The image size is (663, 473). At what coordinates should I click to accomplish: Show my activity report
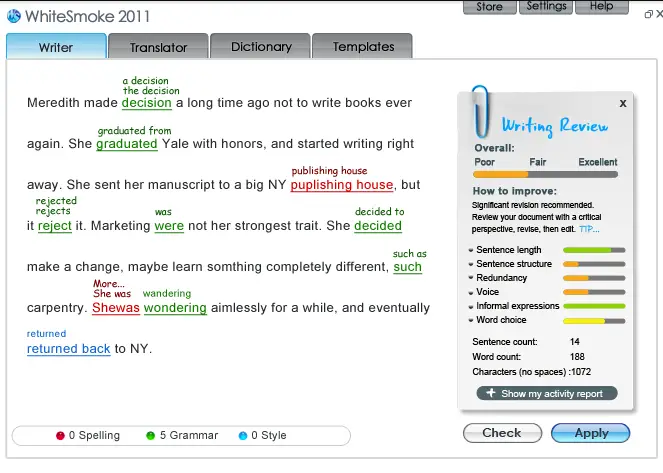point(547,393)
